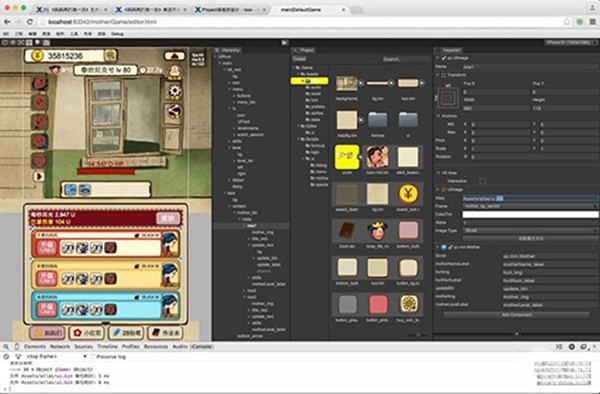This screenshot has height=394, width=600.
Task: Click the yellen coin asset thumbnail
Action: (408, 194)
